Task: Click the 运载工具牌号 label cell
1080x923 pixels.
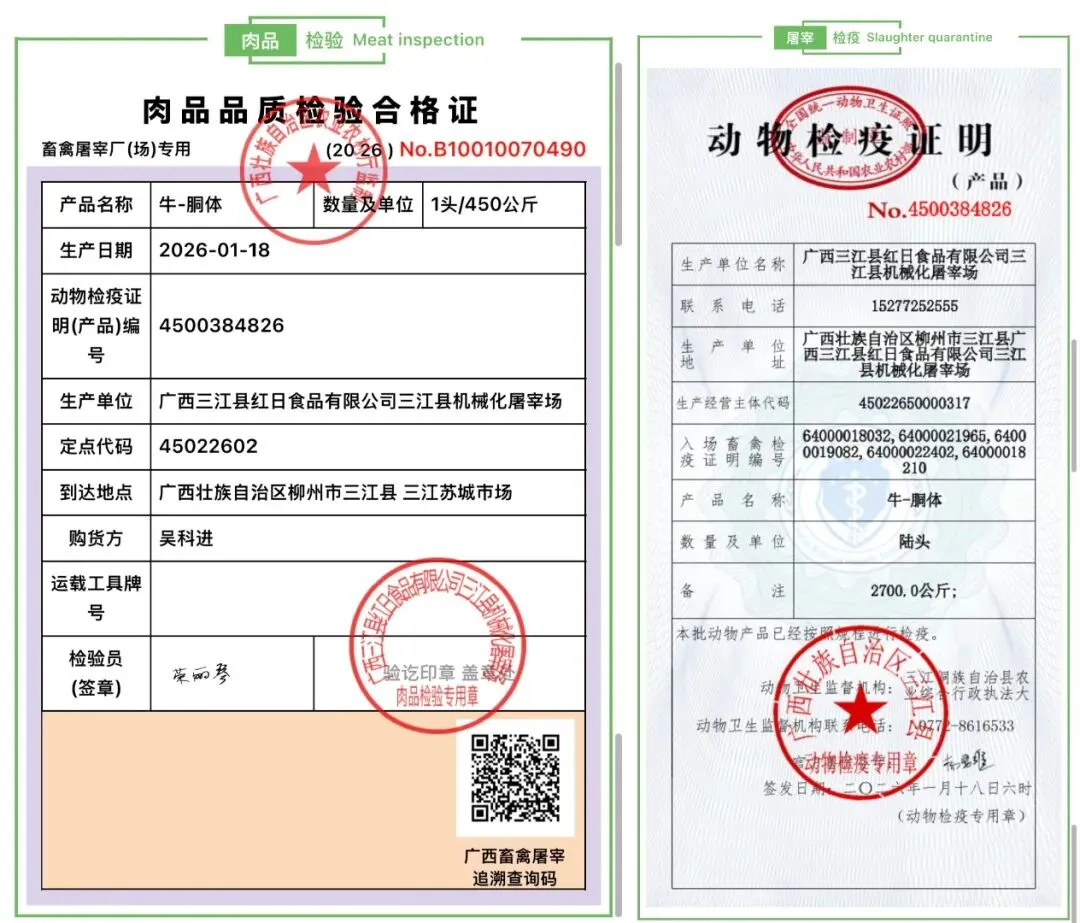Action: click(96, 598)
